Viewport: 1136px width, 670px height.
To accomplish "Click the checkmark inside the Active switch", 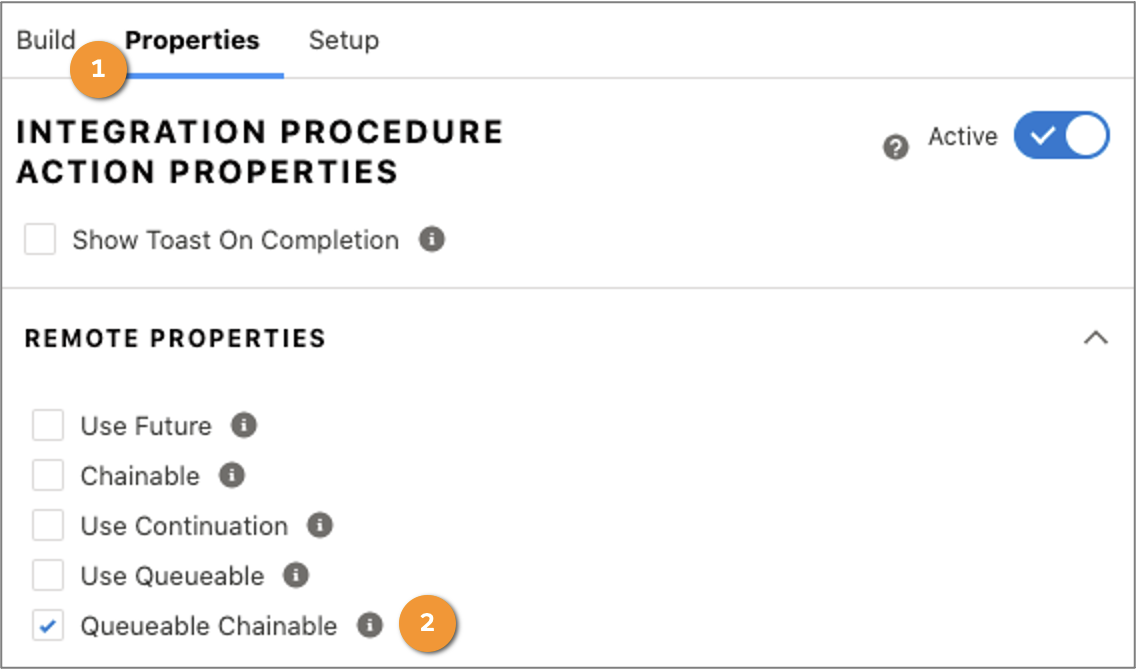I will click(1040, 135).
